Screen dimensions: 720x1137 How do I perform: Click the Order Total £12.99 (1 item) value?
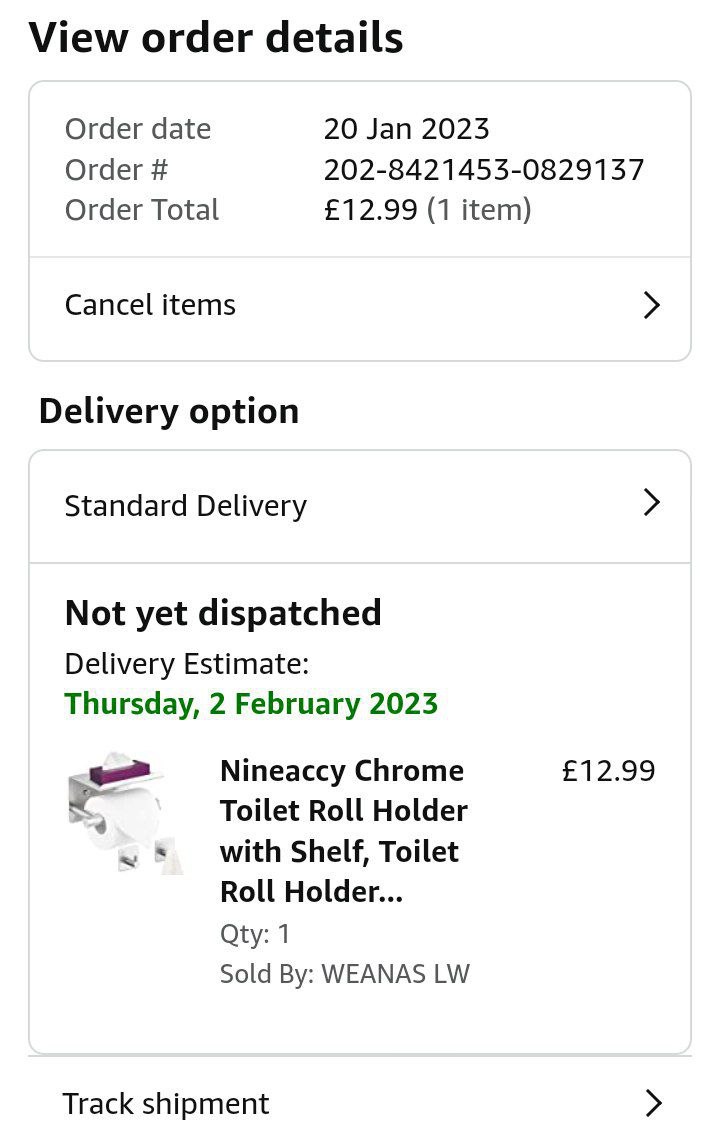click(427, 210)
